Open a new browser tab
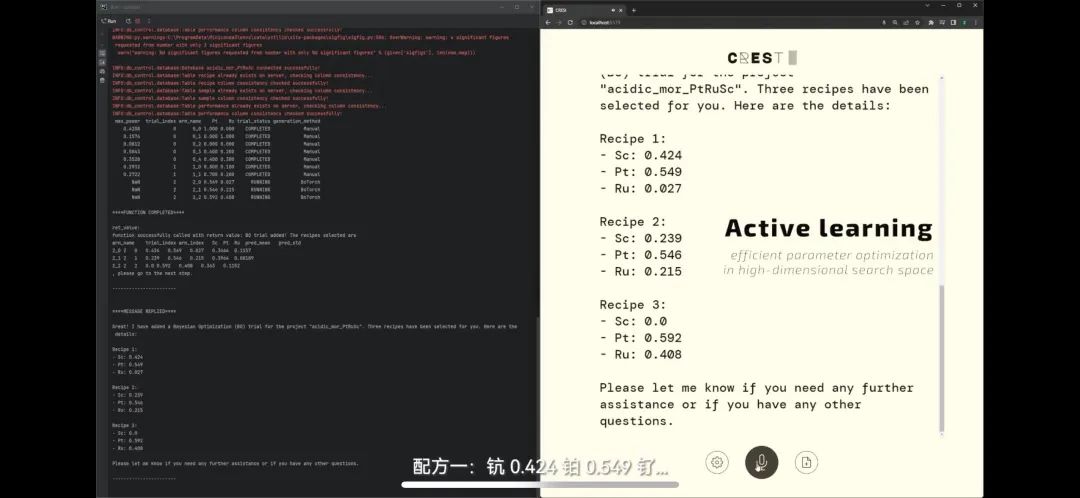Screen dimensions: 1080x498 point(634,10)
